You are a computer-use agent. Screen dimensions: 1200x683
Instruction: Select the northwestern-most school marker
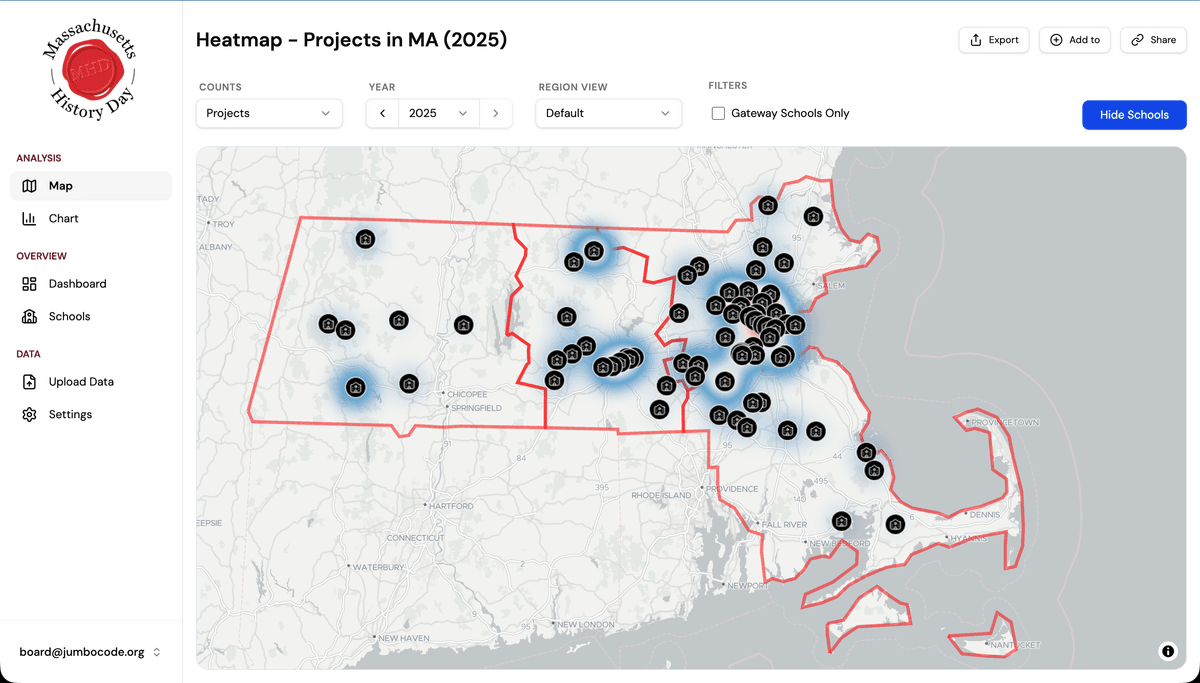coord(366,239)
